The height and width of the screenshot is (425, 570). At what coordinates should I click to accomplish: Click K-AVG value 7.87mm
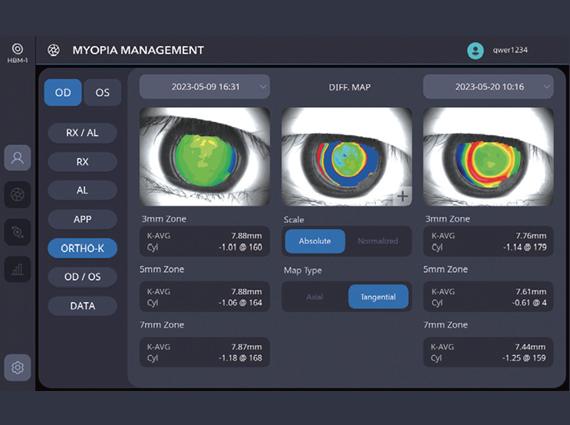(246, 347)
